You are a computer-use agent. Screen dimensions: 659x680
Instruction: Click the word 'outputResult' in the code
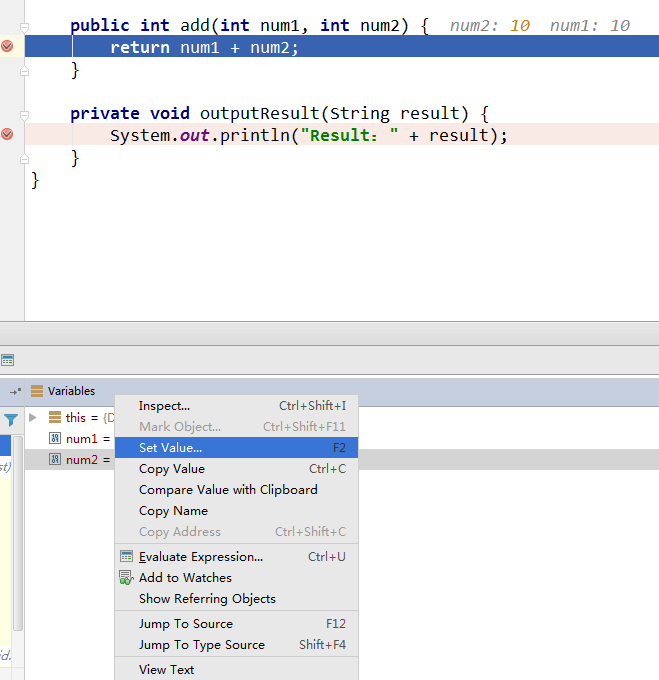pos(259,114)
